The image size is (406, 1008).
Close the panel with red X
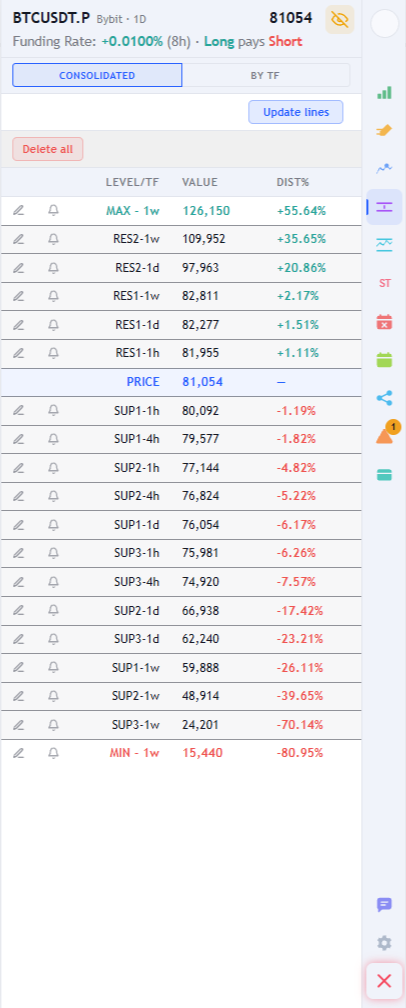pos(384,981)
